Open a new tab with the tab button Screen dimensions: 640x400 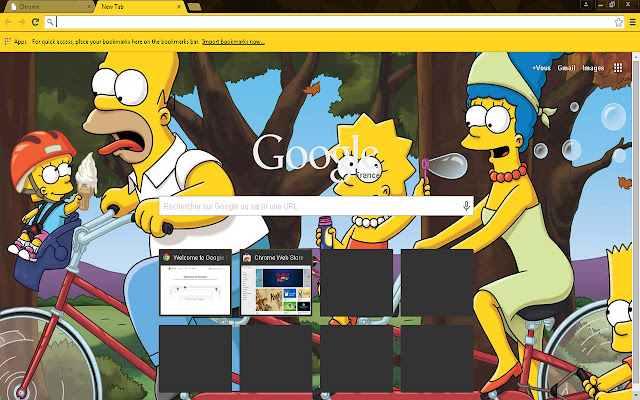194,7
